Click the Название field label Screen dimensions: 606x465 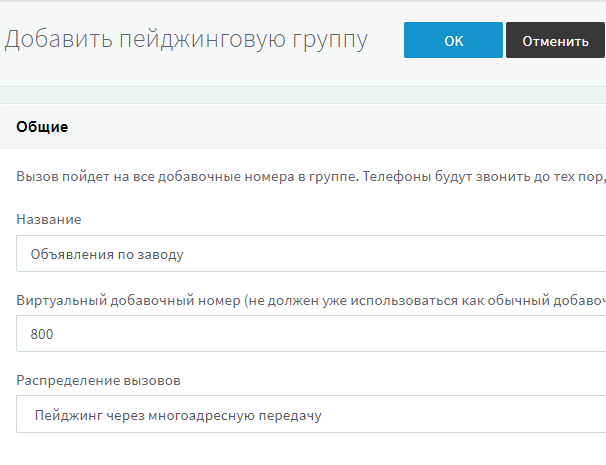click(x=49, y=220)
